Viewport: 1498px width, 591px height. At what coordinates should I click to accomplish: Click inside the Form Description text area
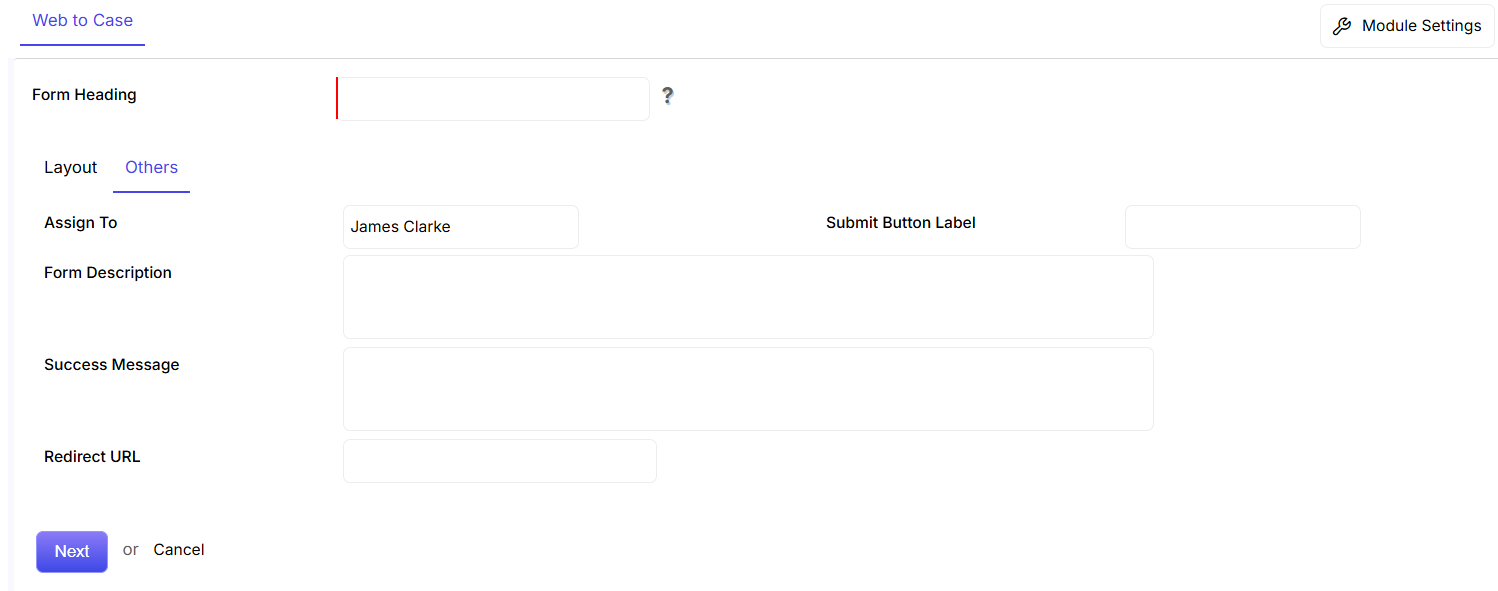coord(748,297)
